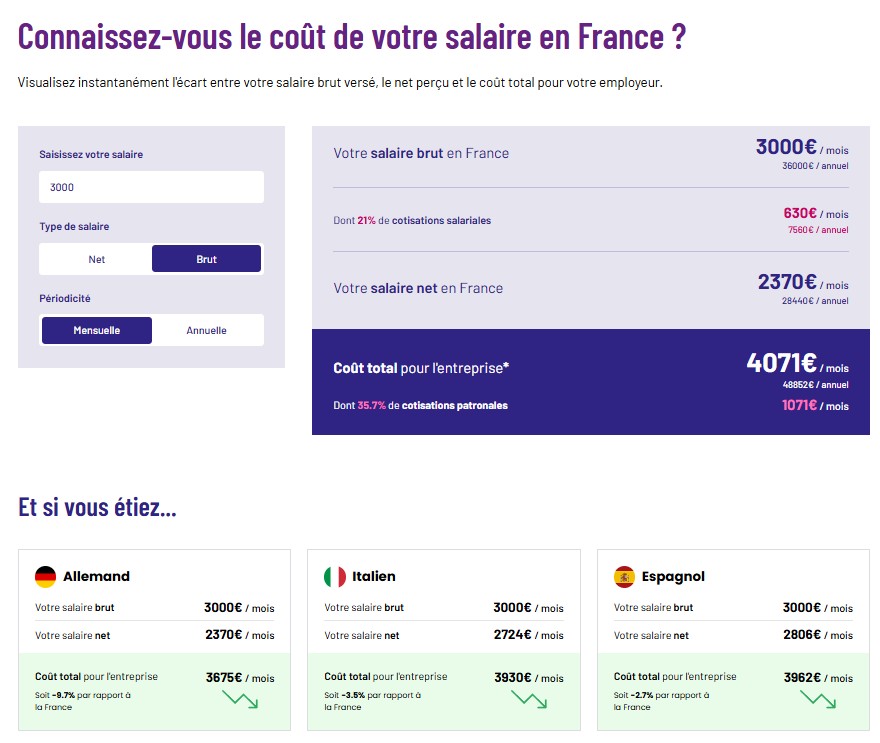The width and height of the screenshot is (880, 743).
Task: Click the green down arrow in the Espagnol card
Action: coord(818,698)
